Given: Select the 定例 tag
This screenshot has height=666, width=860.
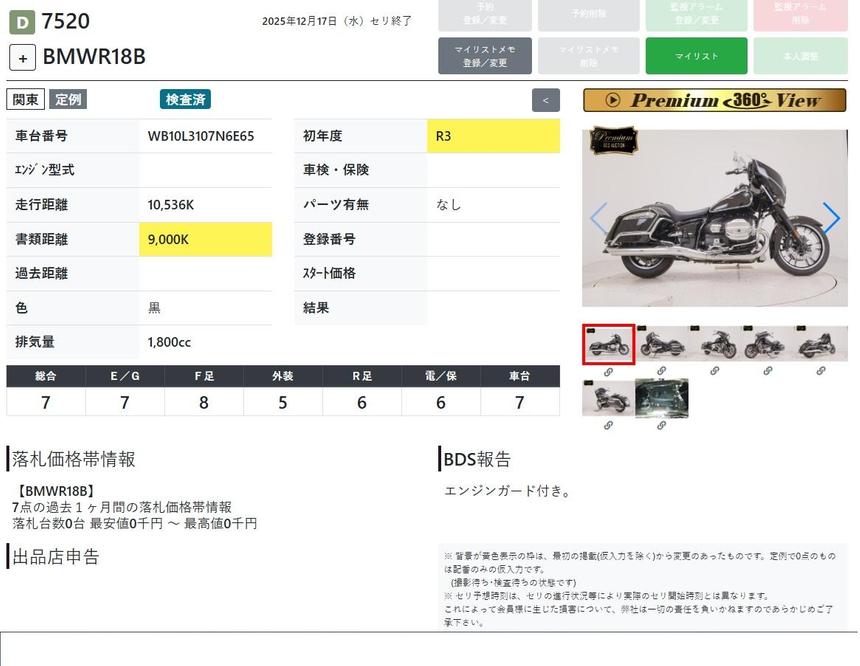Looking at the screenshot, I should [68, 99].
